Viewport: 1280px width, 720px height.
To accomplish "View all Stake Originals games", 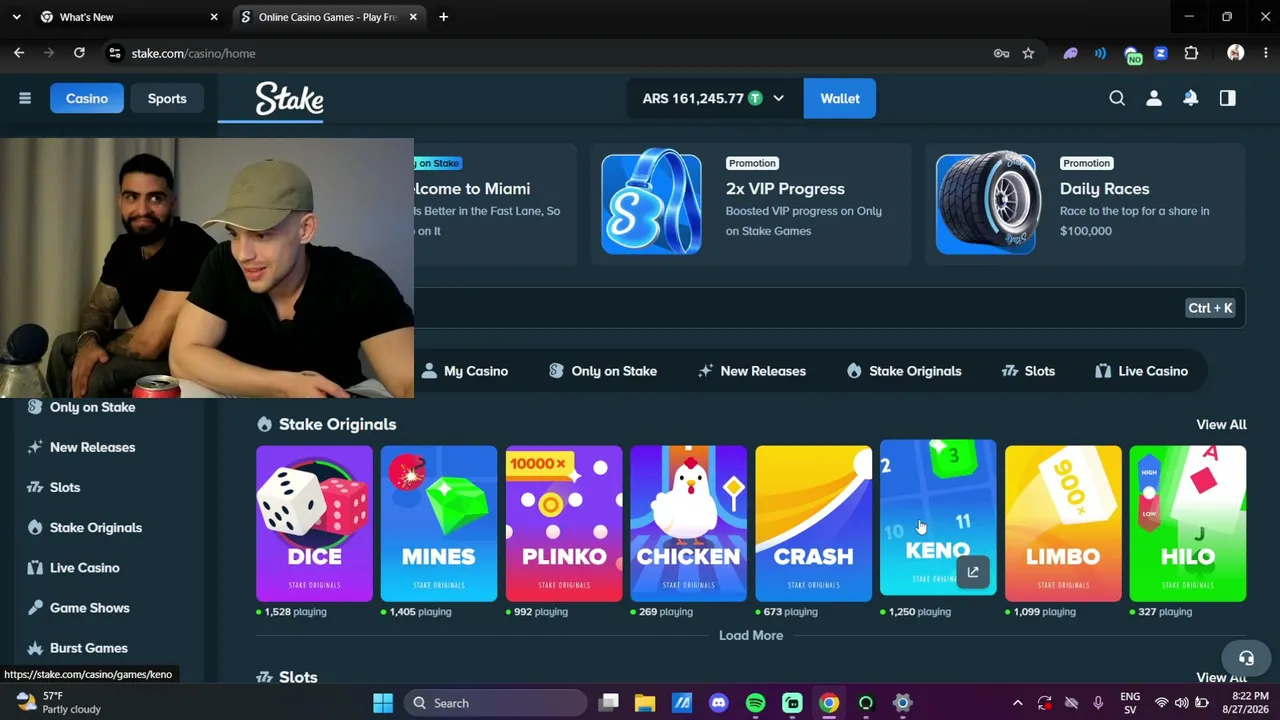I will (1221, 424).
